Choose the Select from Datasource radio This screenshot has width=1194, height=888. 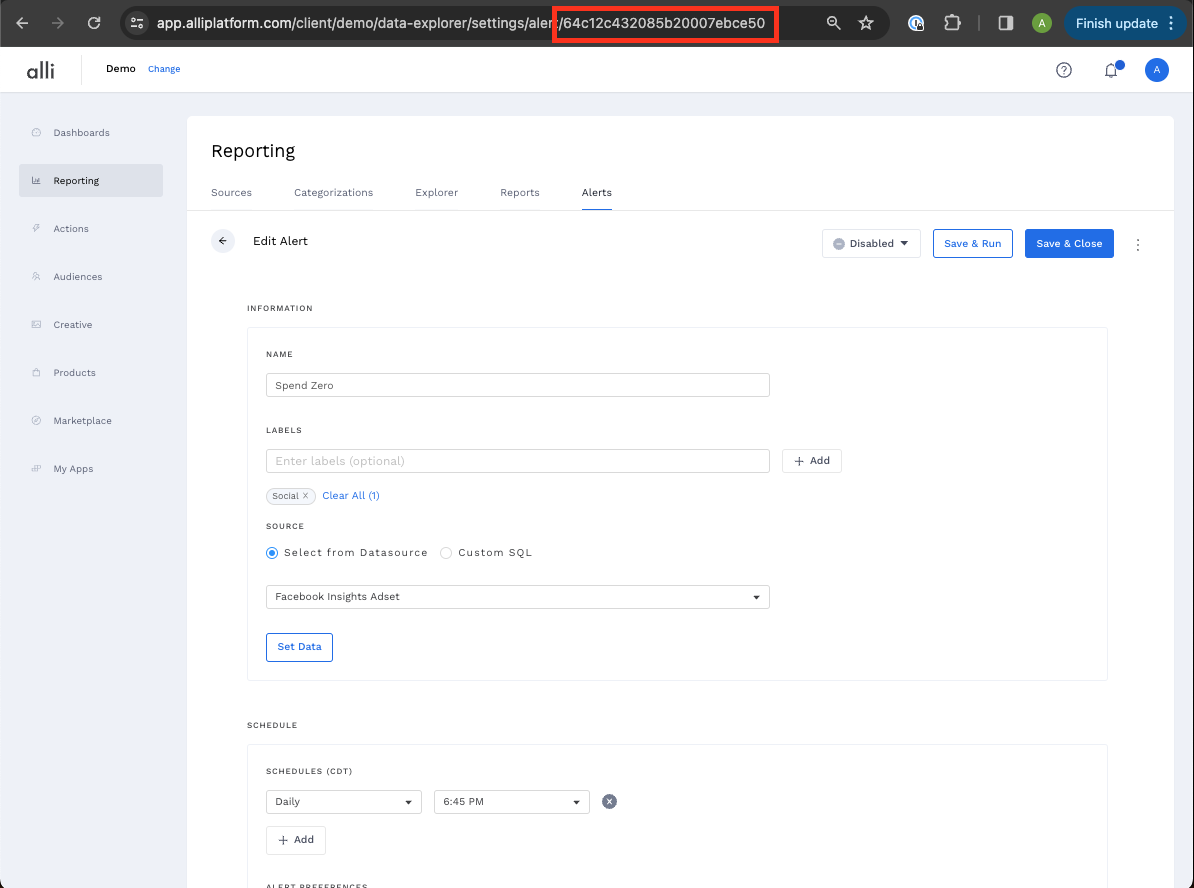click(x=272, y=553)
